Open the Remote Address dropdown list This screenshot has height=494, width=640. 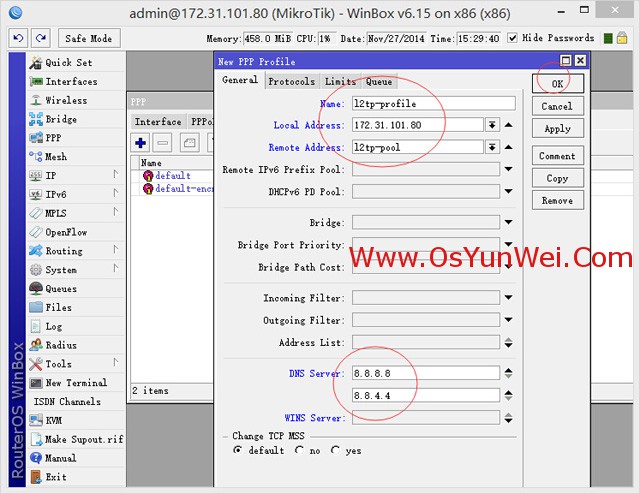click(x=492, y=147)
